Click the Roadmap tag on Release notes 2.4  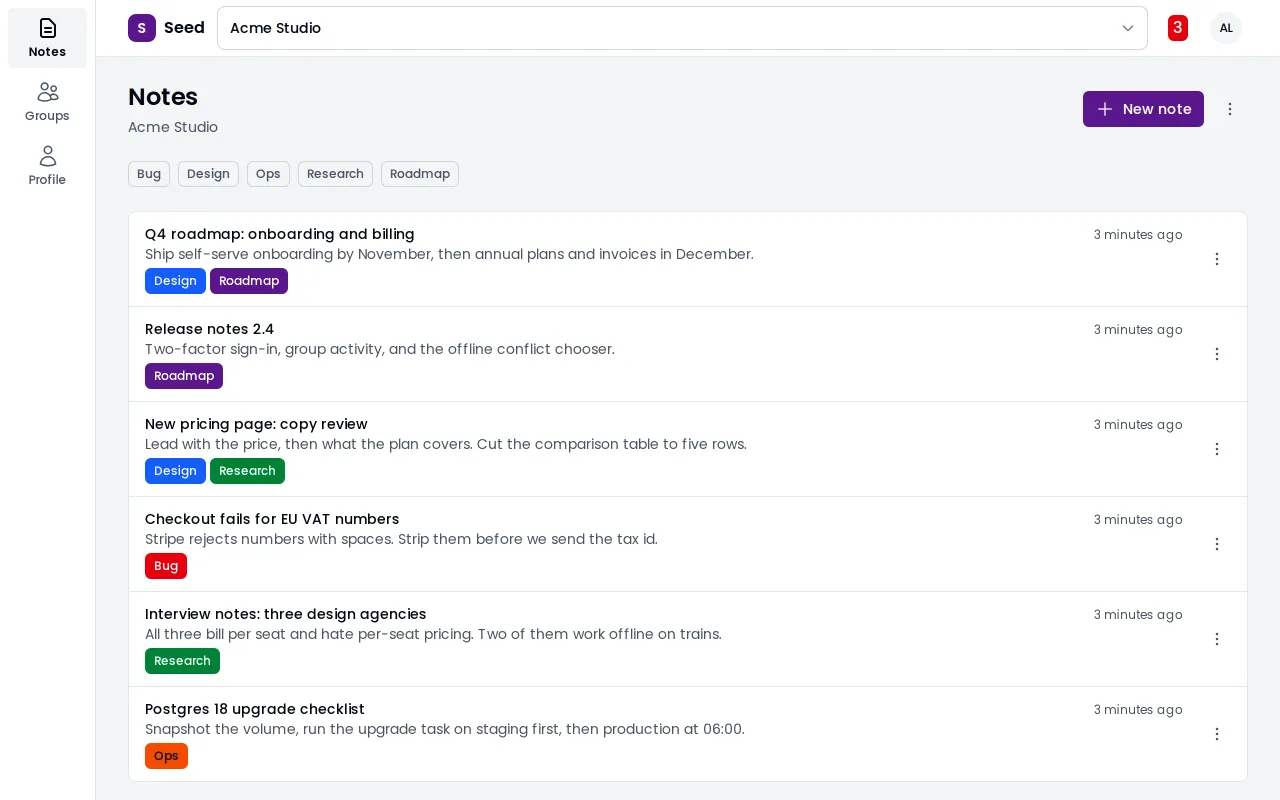[184, 376]
